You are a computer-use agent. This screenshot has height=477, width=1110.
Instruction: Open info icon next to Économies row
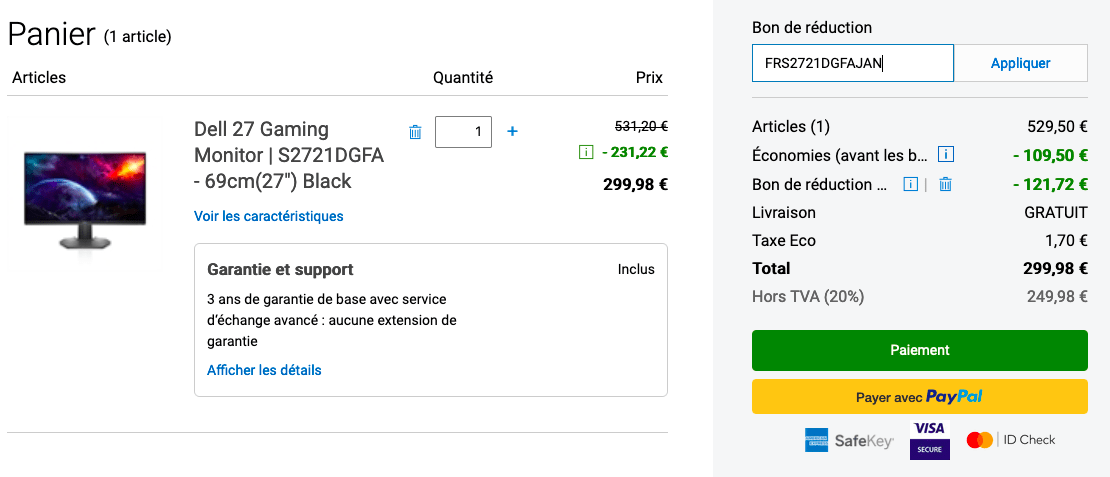click(x=946, y=154)
